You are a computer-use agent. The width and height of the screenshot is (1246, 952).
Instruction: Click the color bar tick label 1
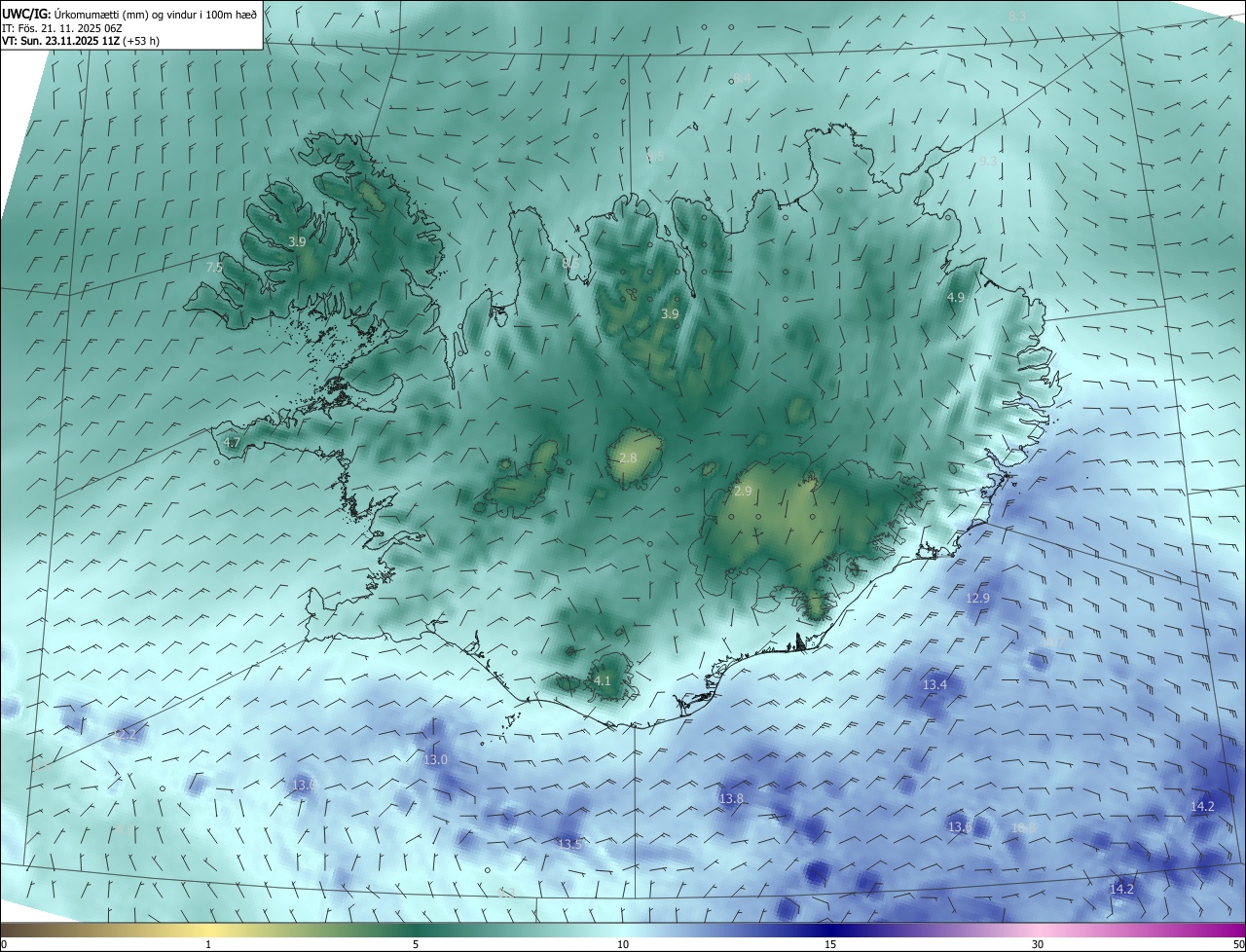[208, 944]
